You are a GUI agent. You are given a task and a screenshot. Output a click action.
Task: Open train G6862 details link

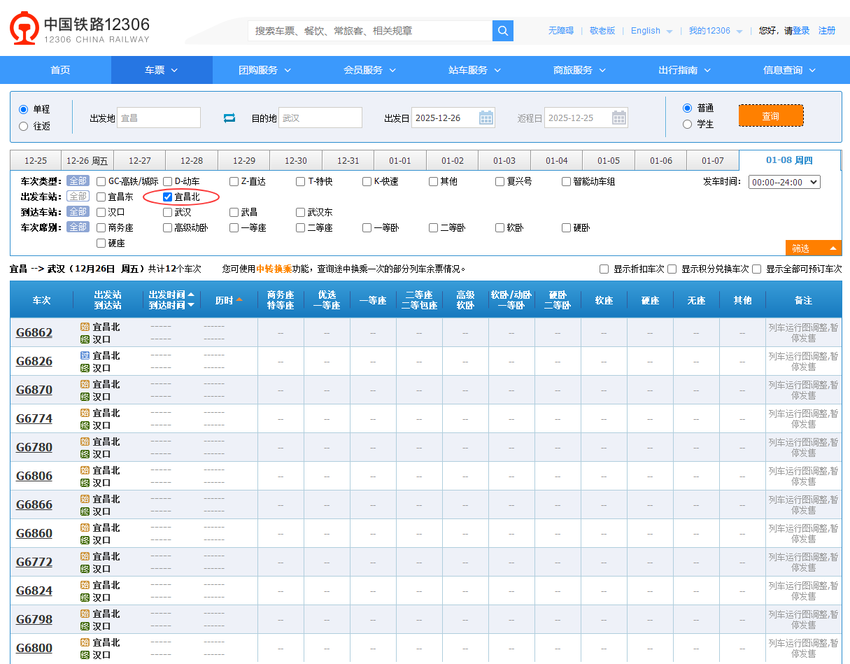[x=34, y=333]
